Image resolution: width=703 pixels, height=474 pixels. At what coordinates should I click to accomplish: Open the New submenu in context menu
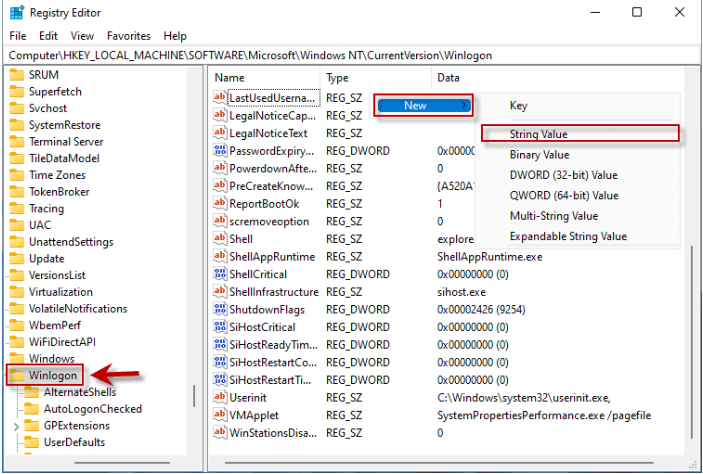(x=422, y=105)
